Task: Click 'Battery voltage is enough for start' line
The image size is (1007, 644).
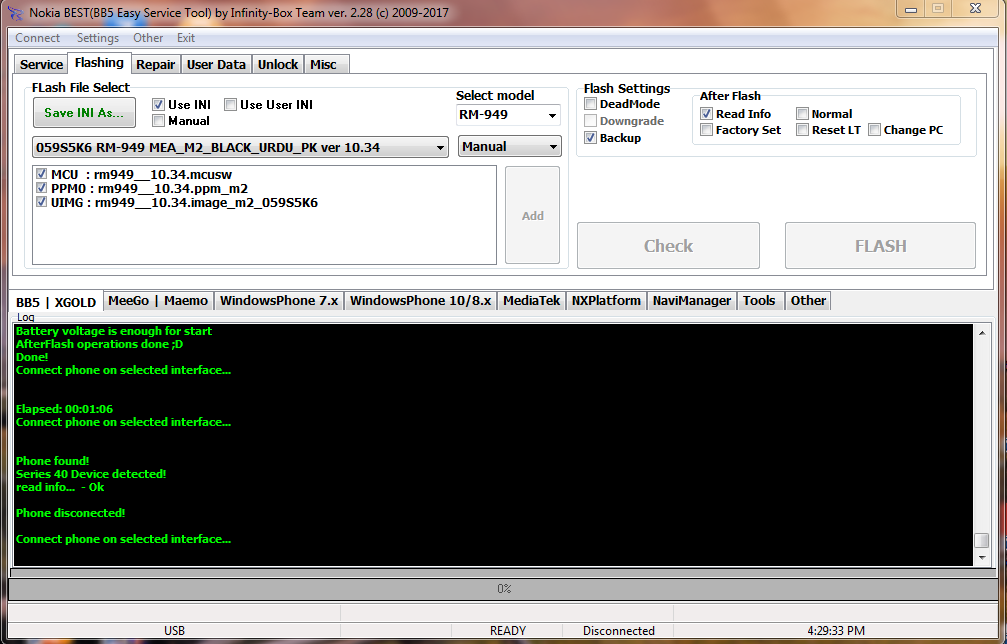Action: (114, 331)
